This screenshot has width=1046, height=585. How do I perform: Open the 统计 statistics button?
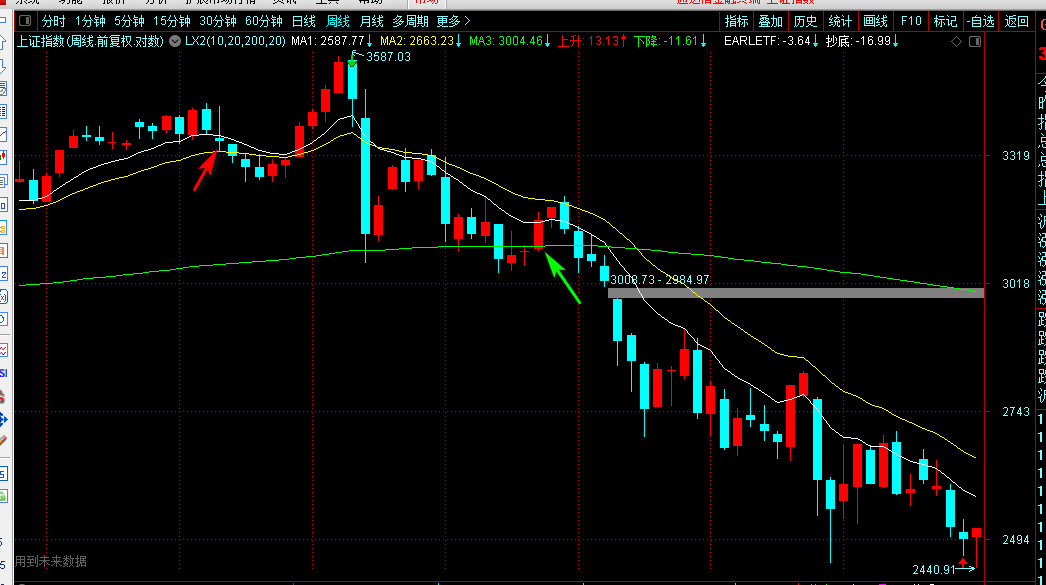[840, 21]
